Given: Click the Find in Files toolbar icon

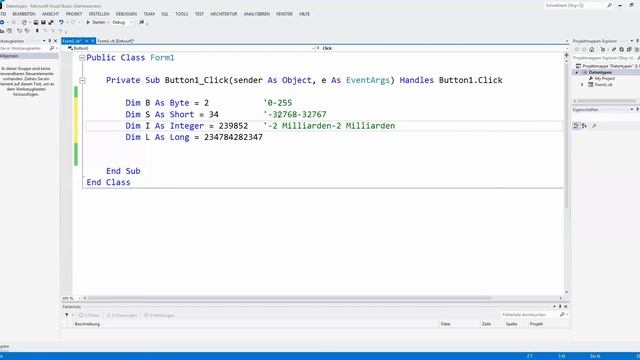Looking at the screenshot, I should pos(141,22).
